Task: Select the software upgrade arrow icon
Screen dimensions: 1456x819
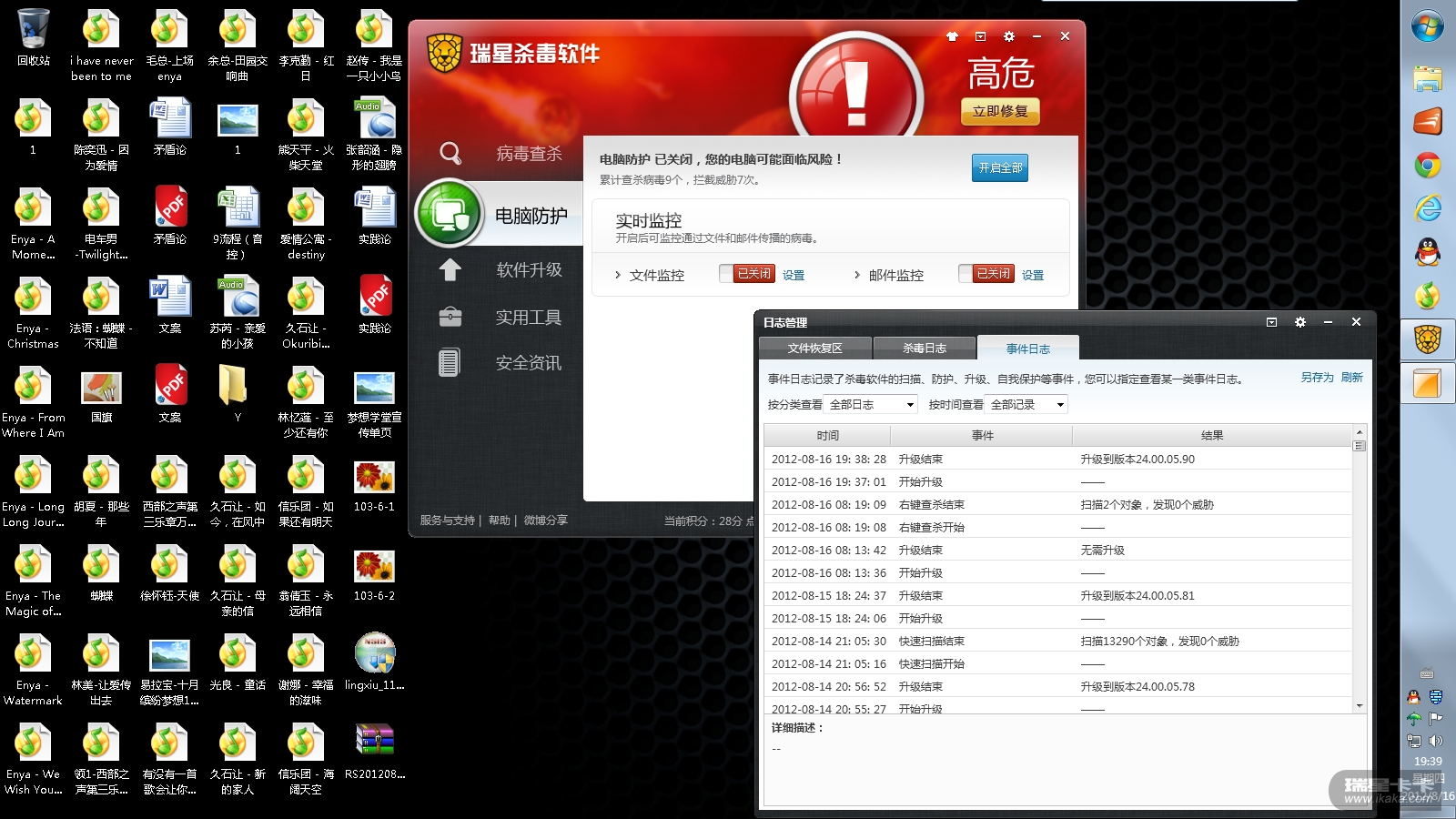Action: [450, 269]
